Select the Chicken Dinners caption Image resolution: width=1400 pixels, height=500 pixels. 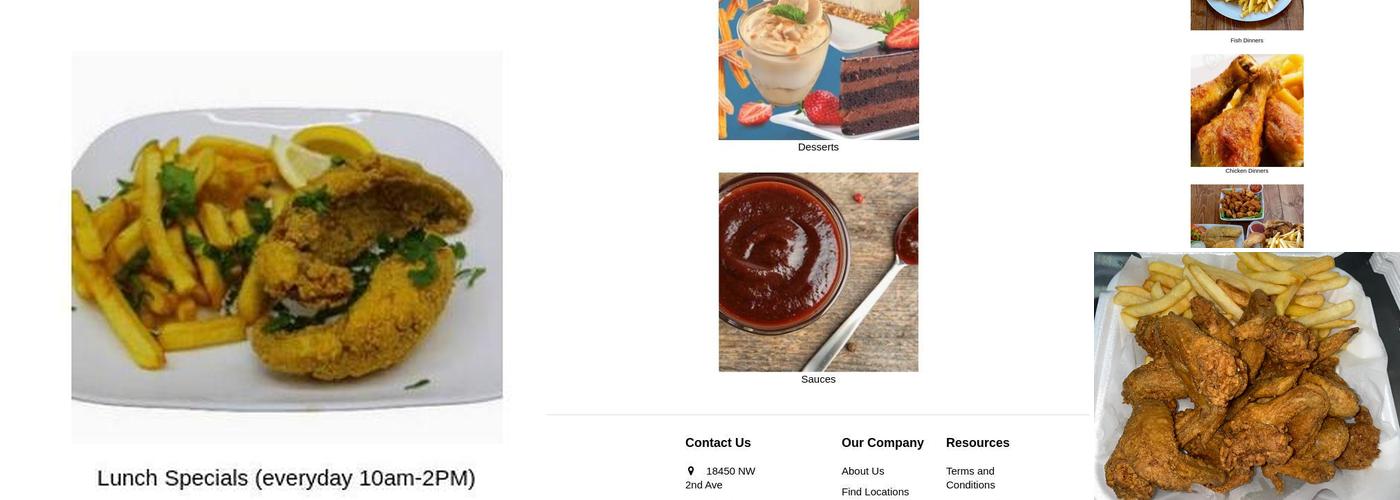[x=1247, y=171]
